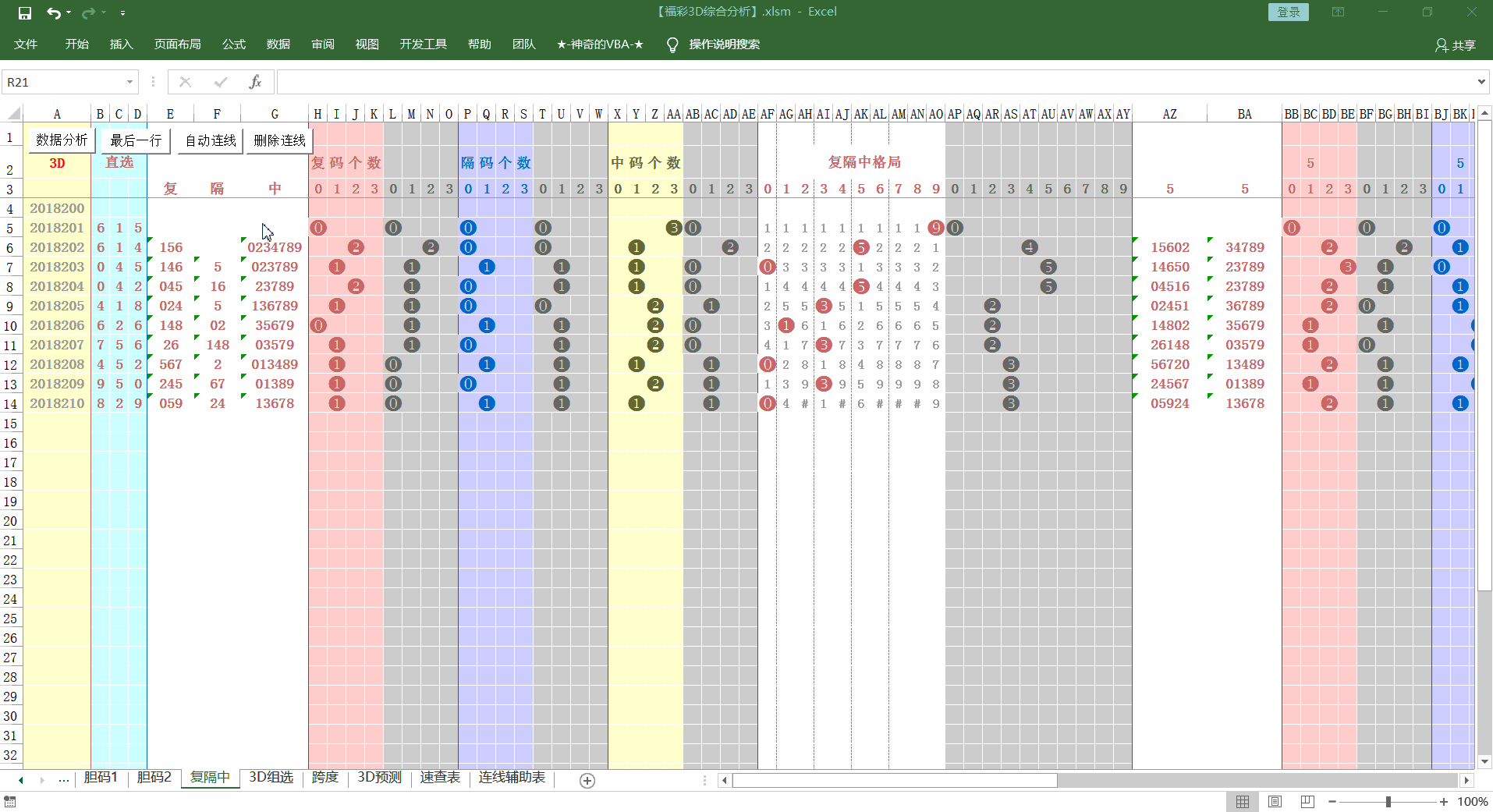Screen dimensions: 1493x812
Task: Open the 审阅 ribbon tab
Action: 322,44
